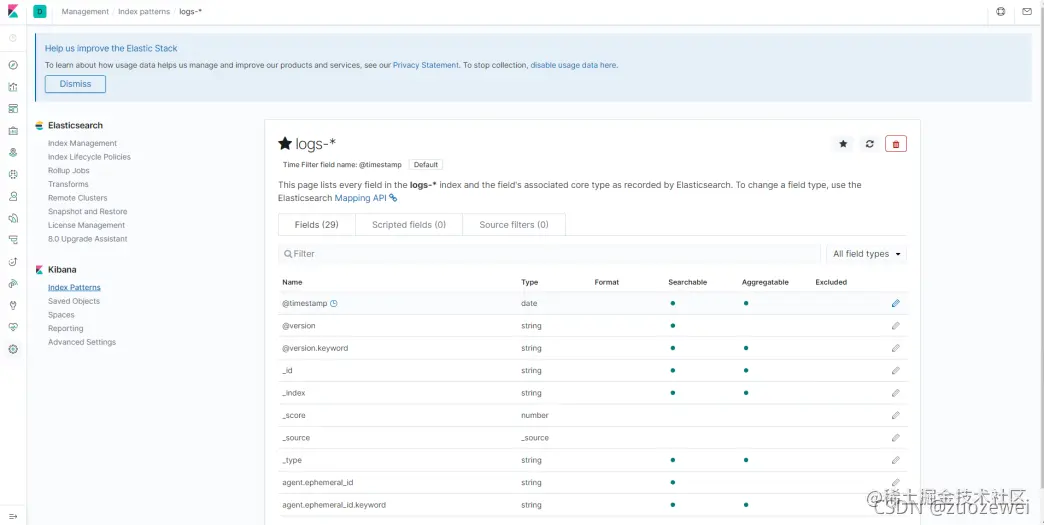Edit the _index field pencil icon
The height and width of the screenshot is (525, 1044).
(896, 393)
